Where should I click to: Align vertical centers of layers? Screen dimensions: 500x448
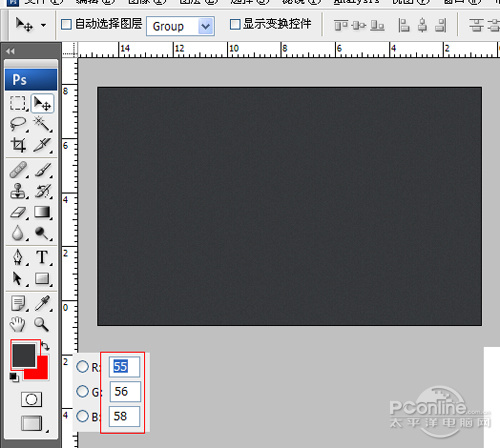359,25
